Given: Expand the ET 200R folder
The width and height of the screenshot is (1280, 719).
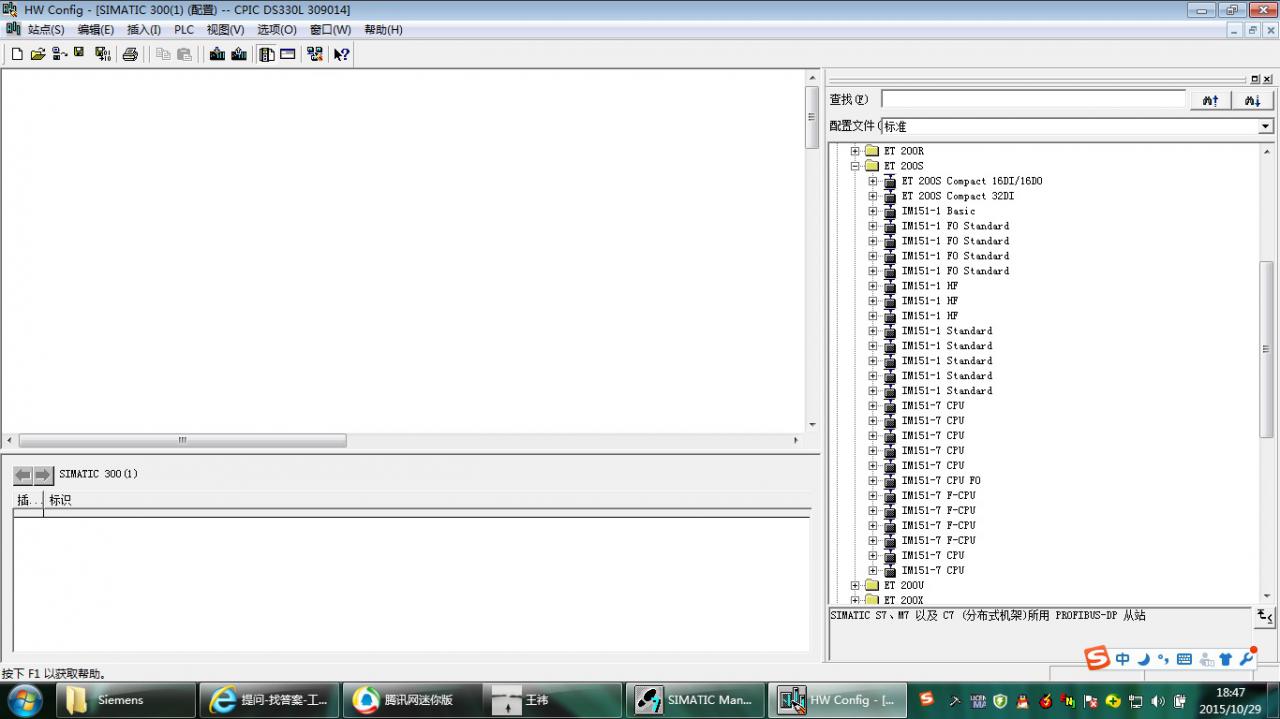Looking at the screenshot, I should click(855, 151).
